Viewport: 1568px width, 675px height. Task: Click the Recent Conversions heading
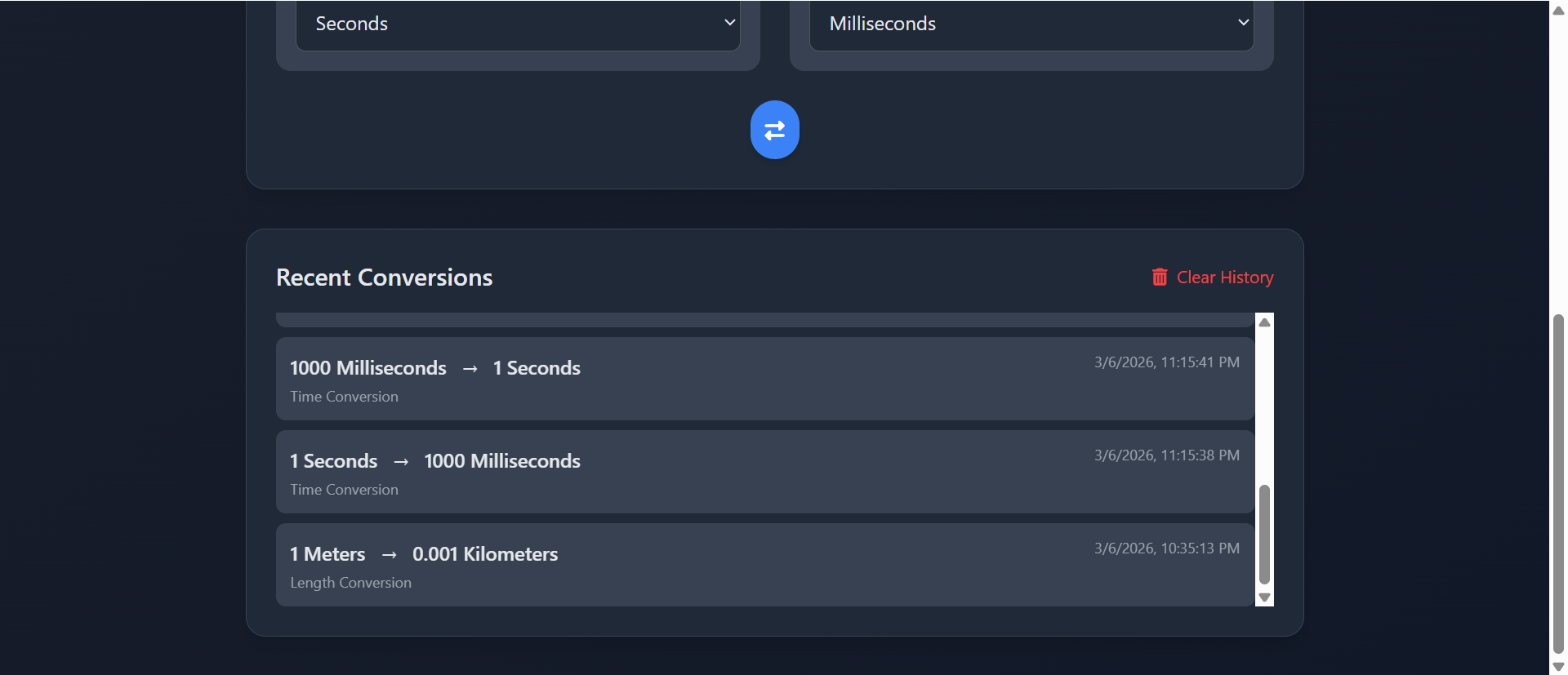385,277
